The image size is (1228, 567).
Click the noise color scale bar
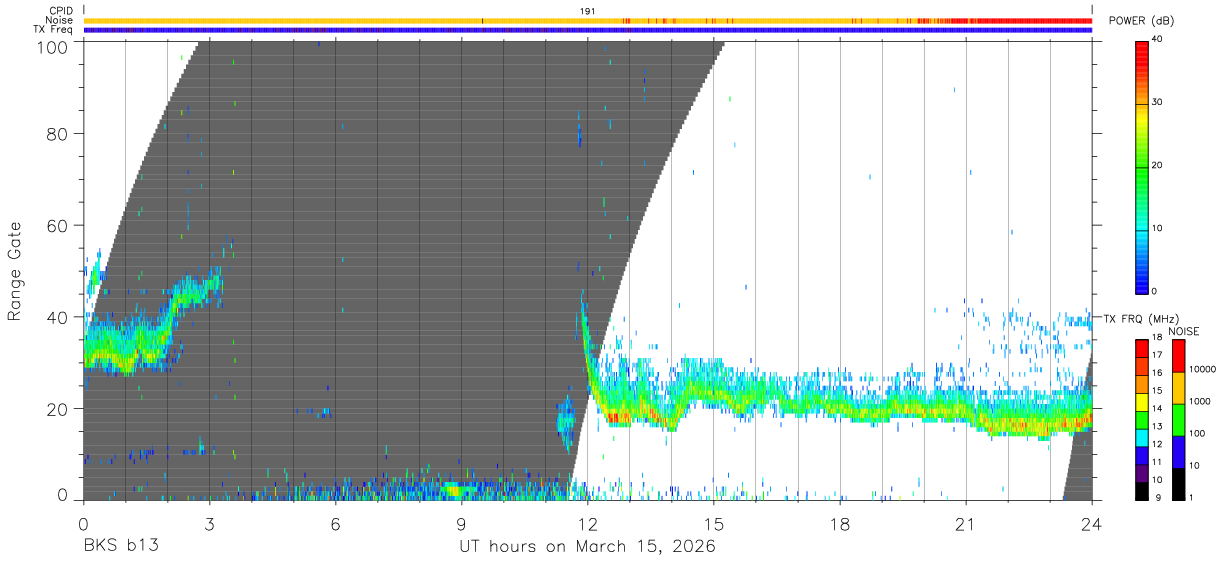1178,420
